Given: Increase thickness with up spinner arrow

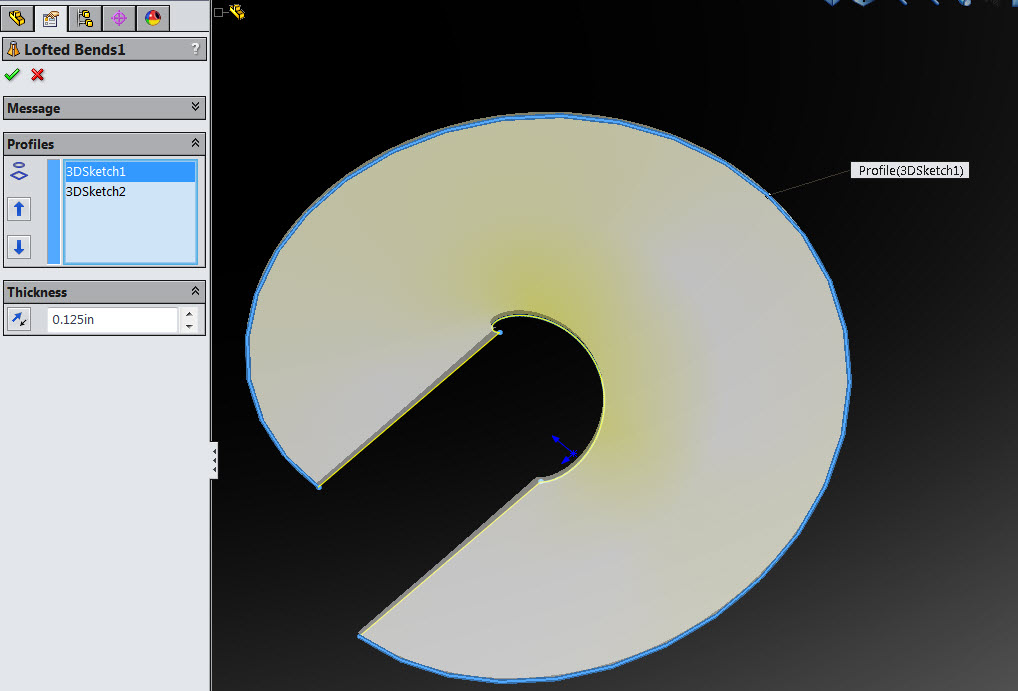Looking at the screenshot, I should point(189,314).
